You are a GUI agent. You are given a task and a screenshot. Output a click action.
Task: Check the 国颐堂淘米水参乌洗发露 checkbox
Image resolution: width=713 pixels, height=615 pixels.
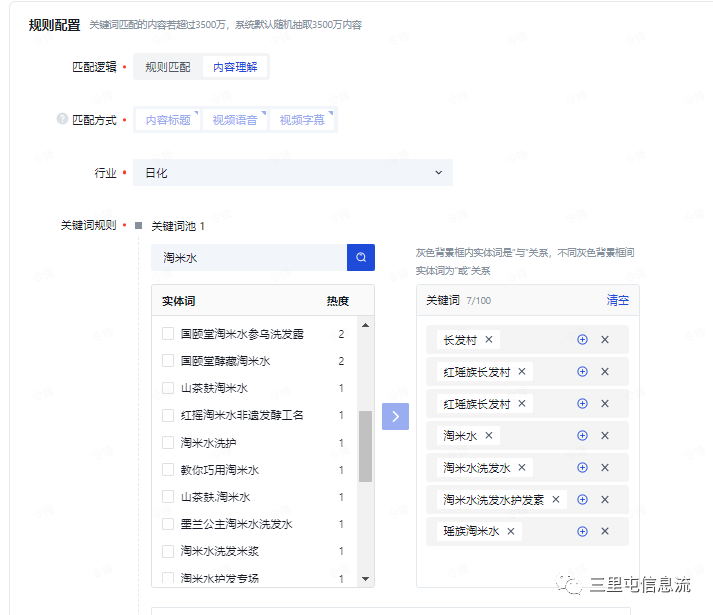pyautogui.click(x=168, y=334)
